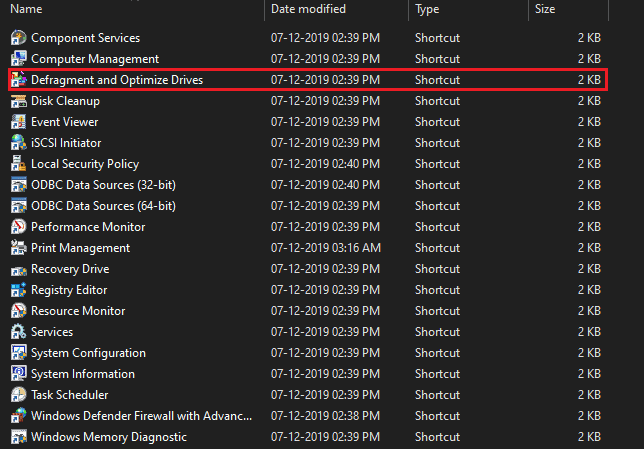Click ODBC Data Sources (32-bit) 02:40 PM date

click(325, 185)
